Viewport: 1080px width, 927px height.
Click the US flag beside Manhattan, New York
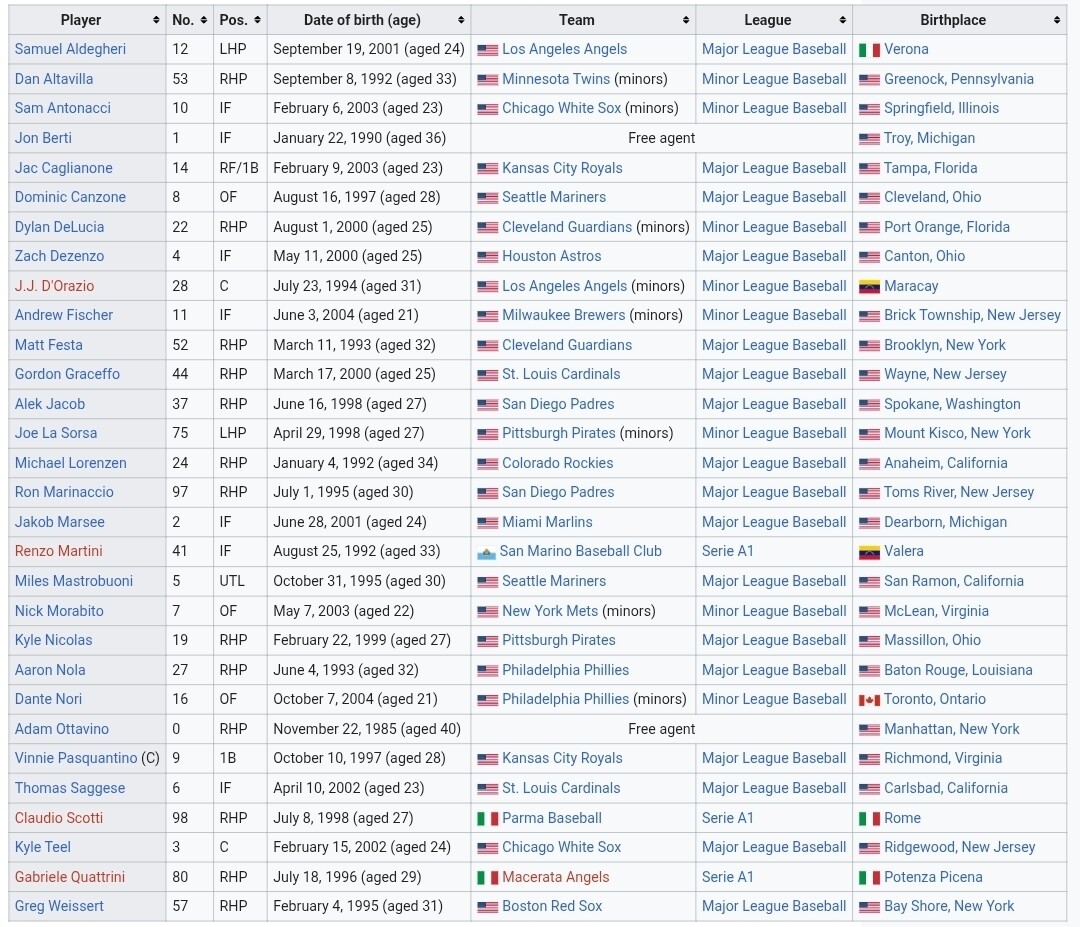(x=869, y=729)
